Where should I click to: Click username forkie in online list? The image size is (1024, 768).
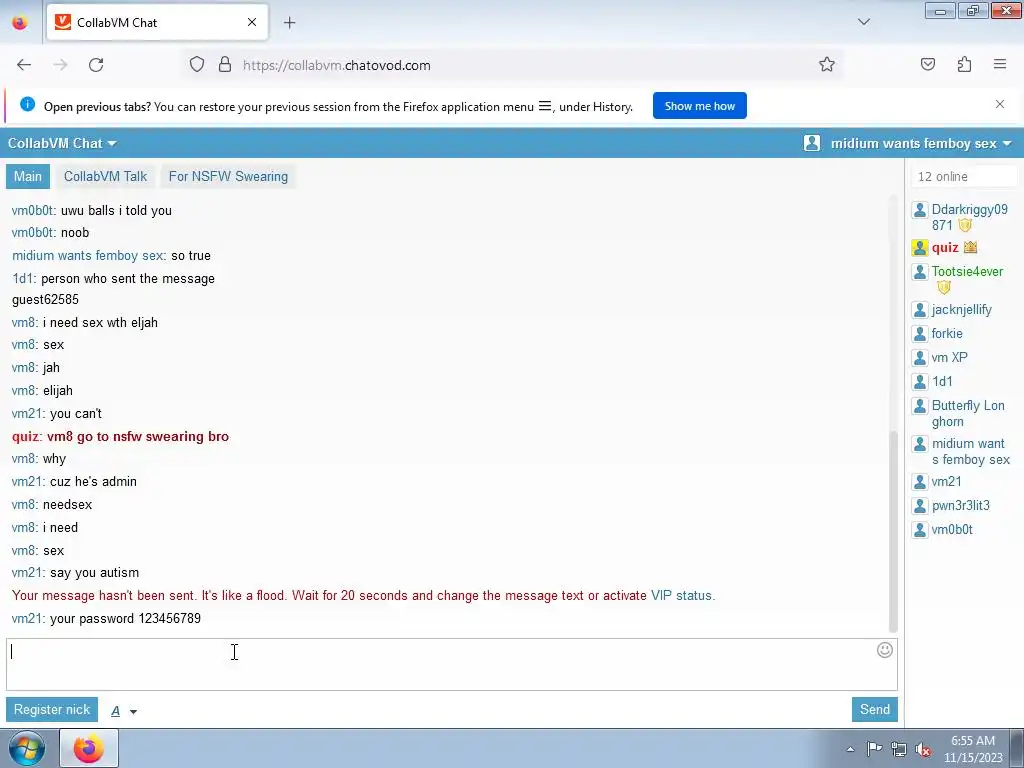(x=947, y=334)
